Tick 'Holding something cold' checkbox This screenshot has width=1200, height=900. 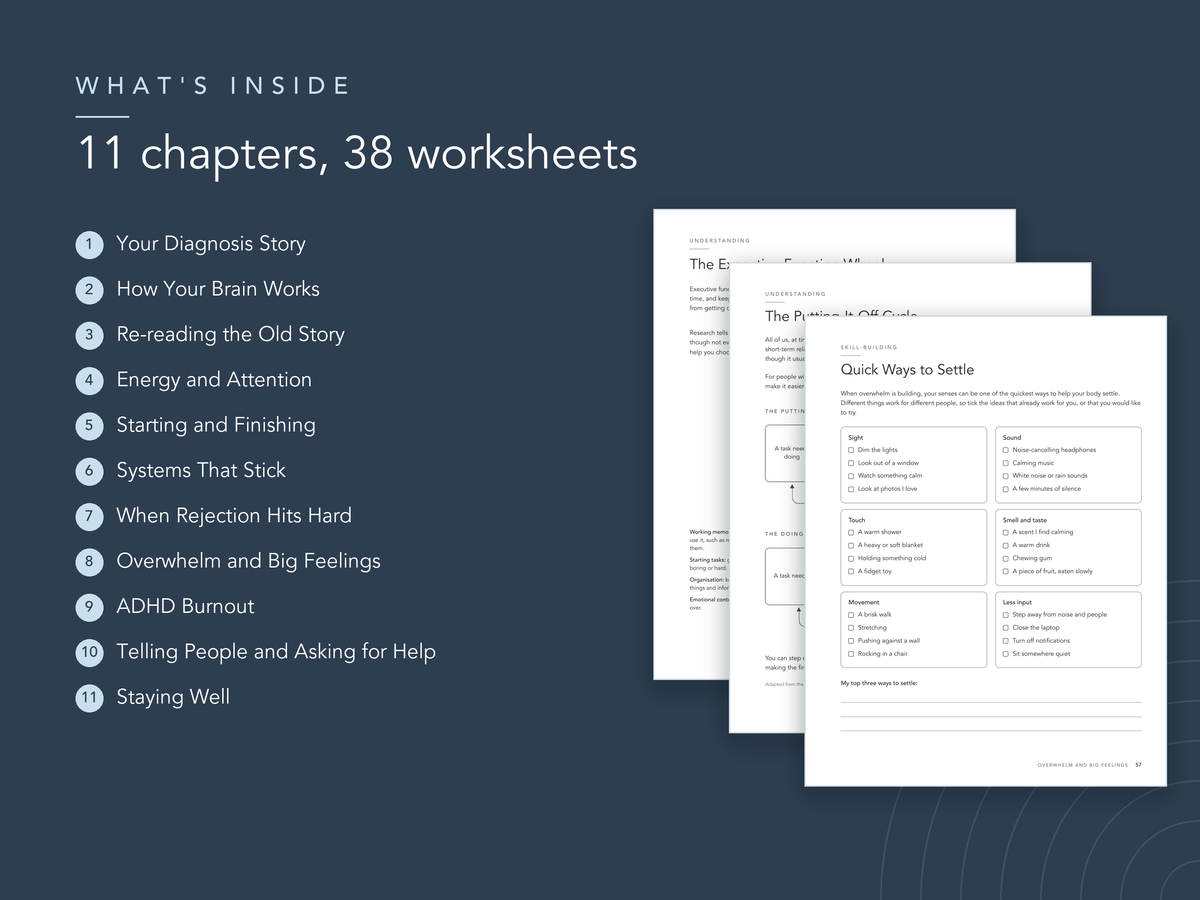pos(851,558)
